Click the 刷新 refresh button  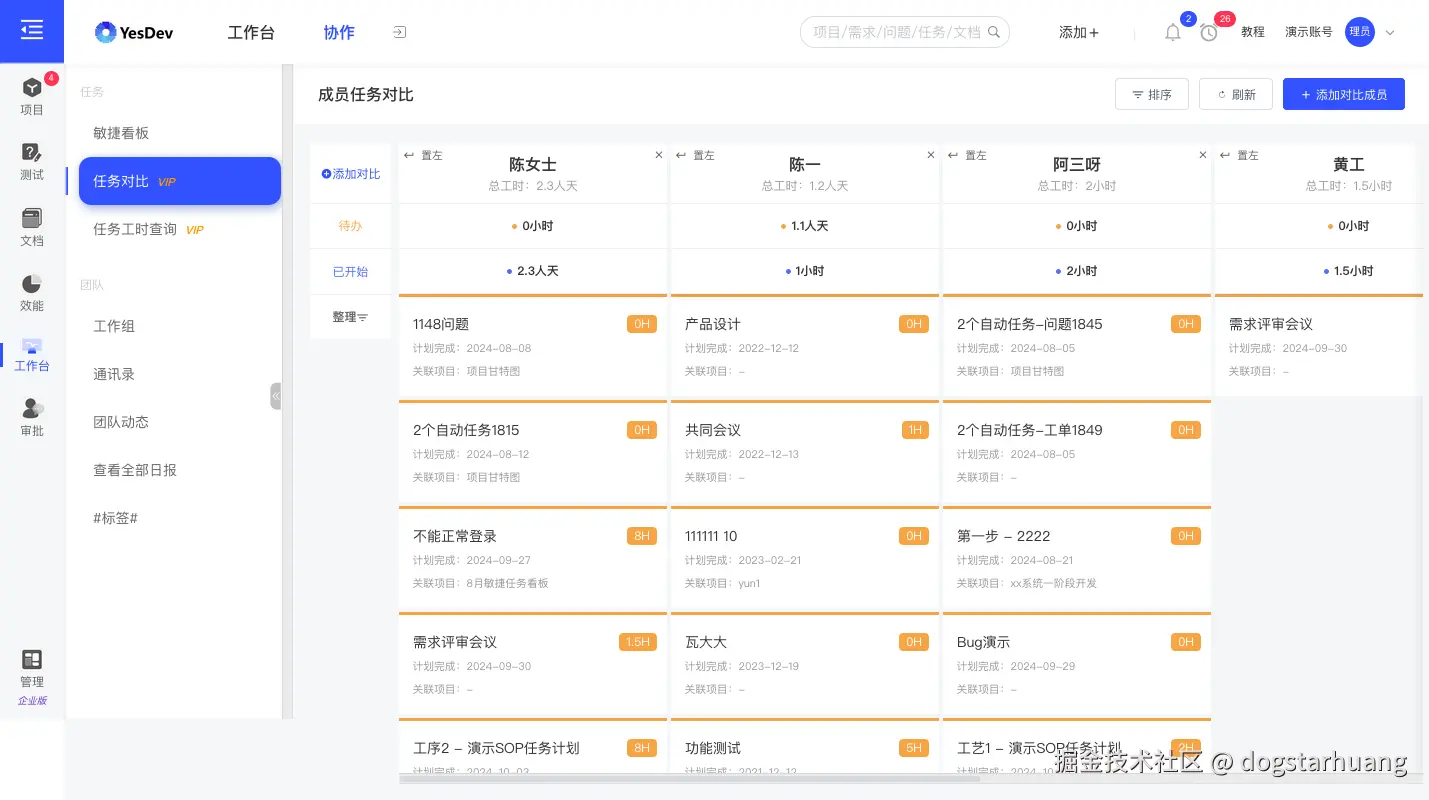(1236, 93)
